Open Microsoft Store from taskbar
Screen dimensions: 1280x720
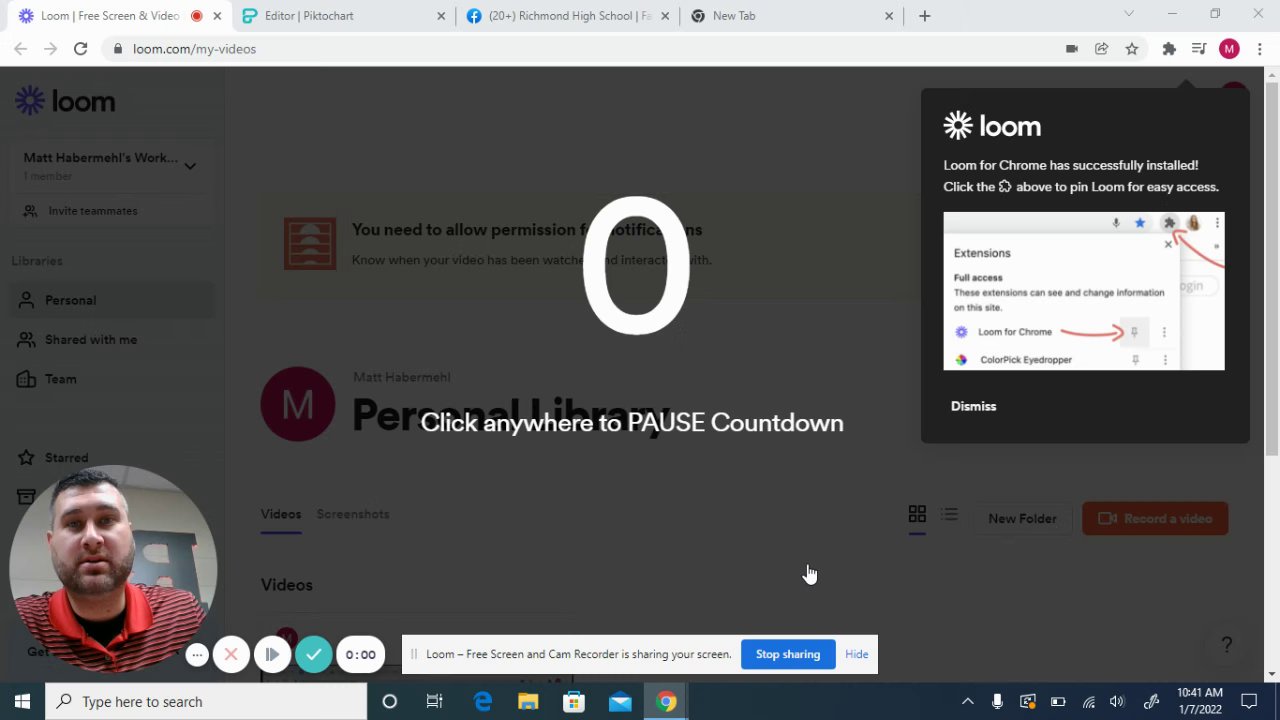[x=574, y=701]
